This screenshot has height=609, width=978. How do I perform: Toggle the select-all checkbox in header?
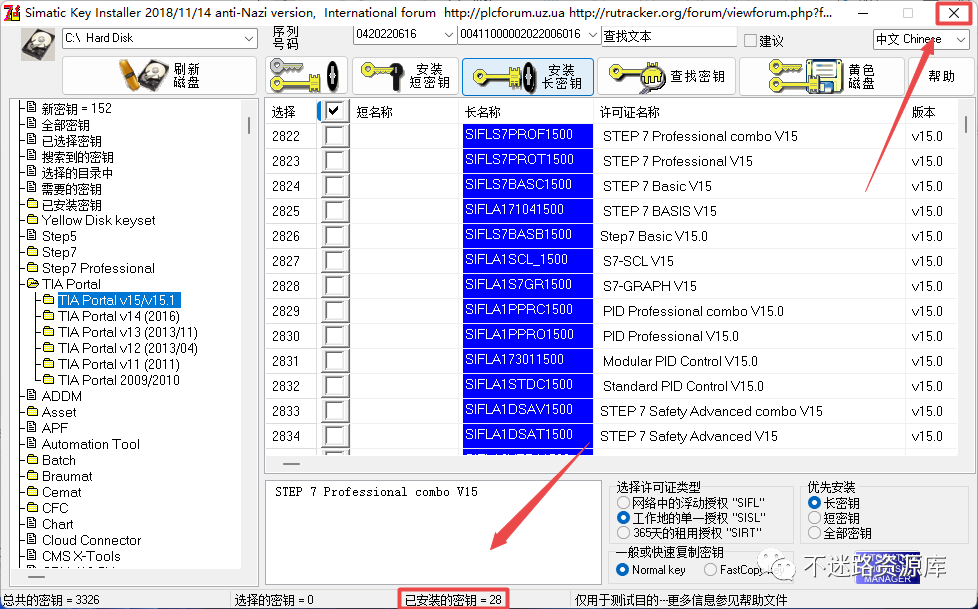334,111
